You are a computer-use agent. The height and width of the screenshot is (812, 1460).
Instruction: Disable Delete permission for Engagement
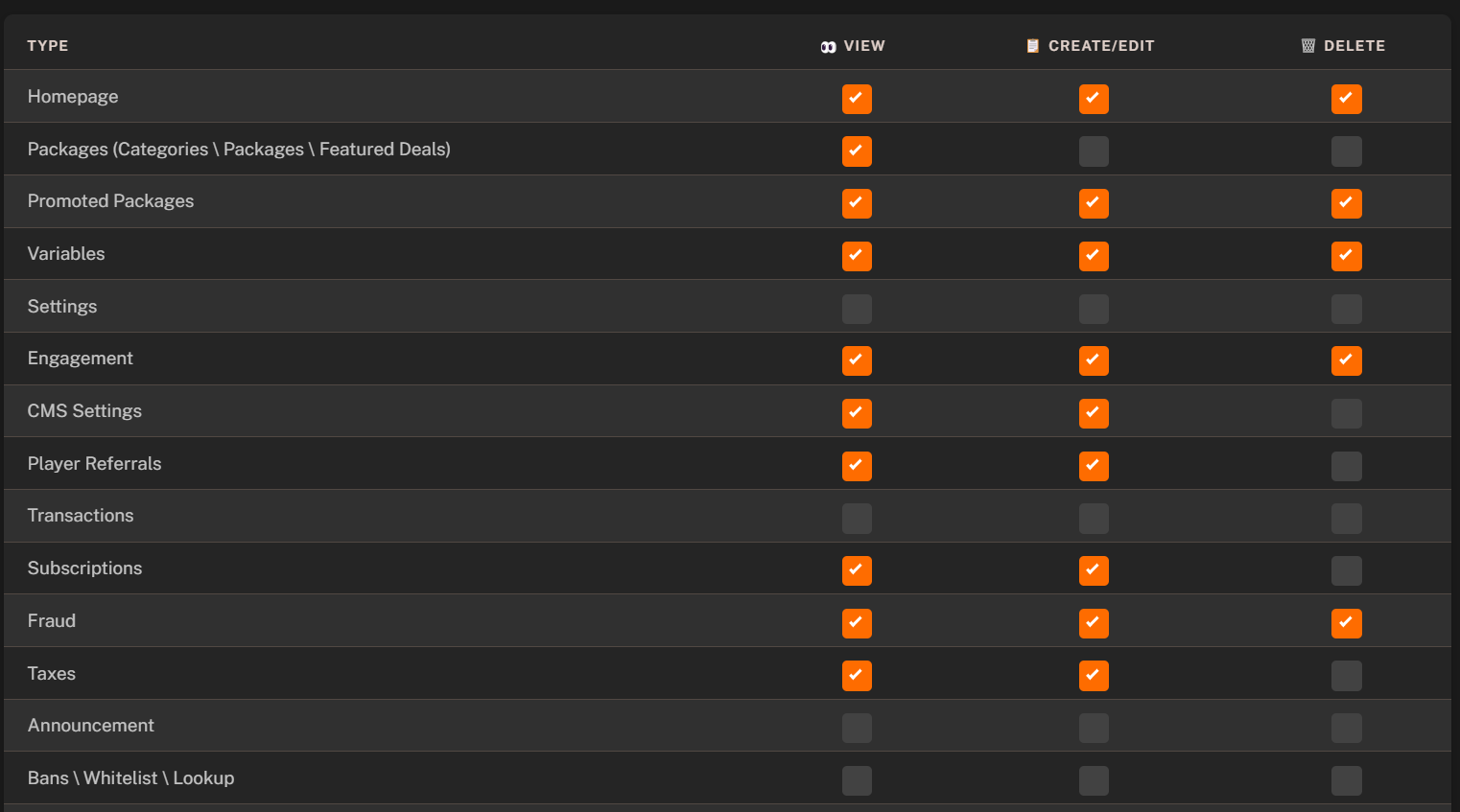point(1347,360)
